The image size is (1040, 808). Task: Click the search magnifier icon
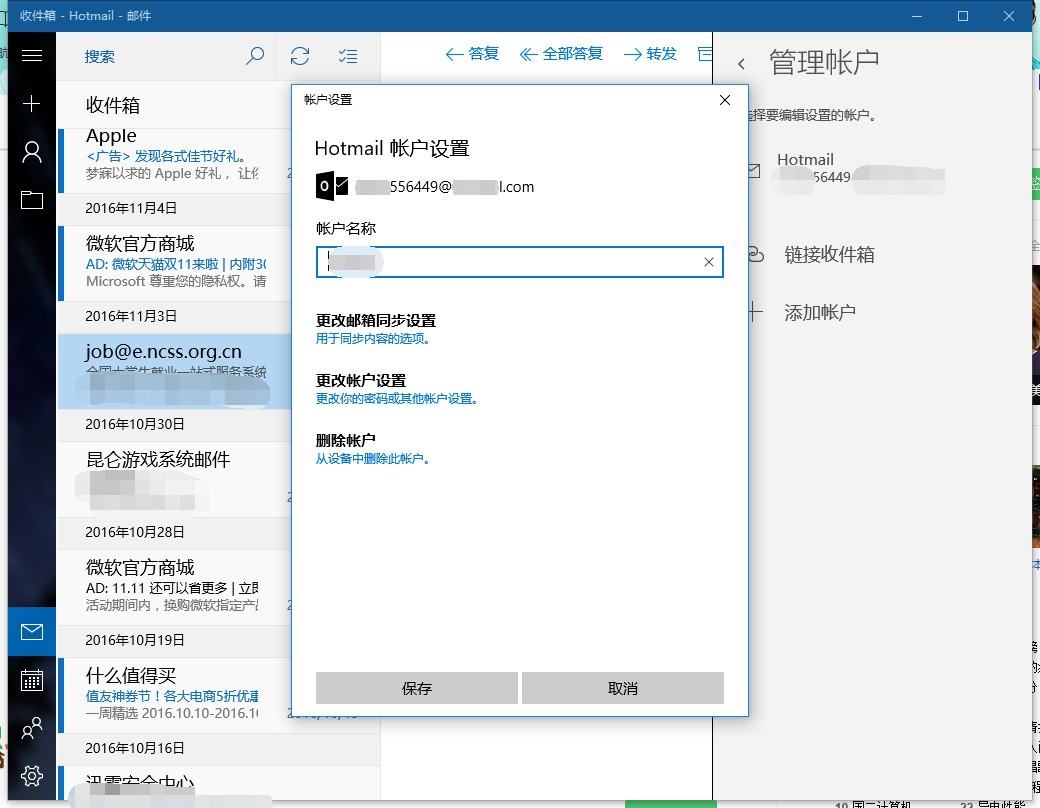(x=255, y=56)
